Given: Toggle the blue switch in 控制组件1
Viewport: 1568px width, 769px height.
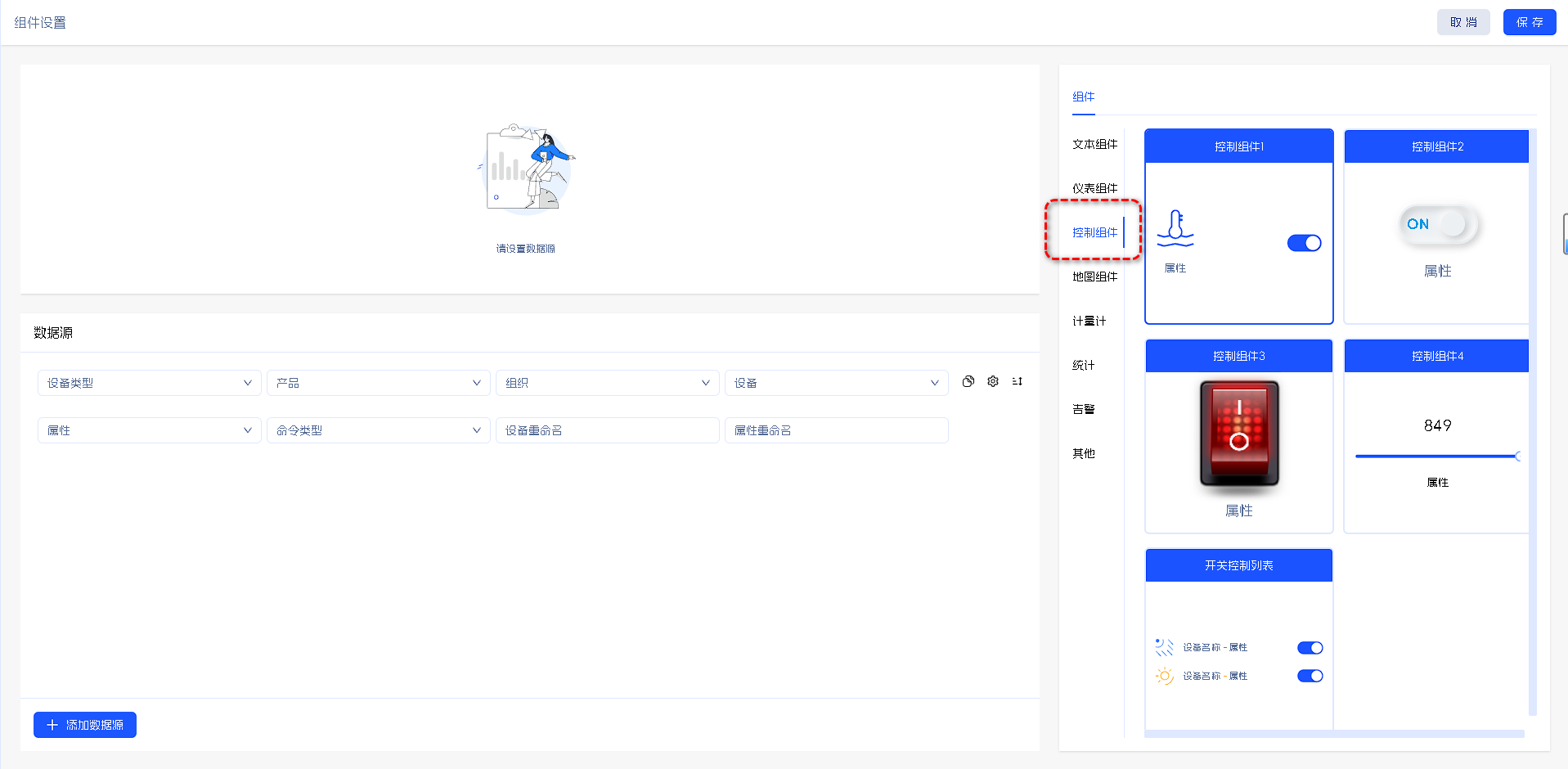Looking at the screenshot, I should [x=1304, y=243].
